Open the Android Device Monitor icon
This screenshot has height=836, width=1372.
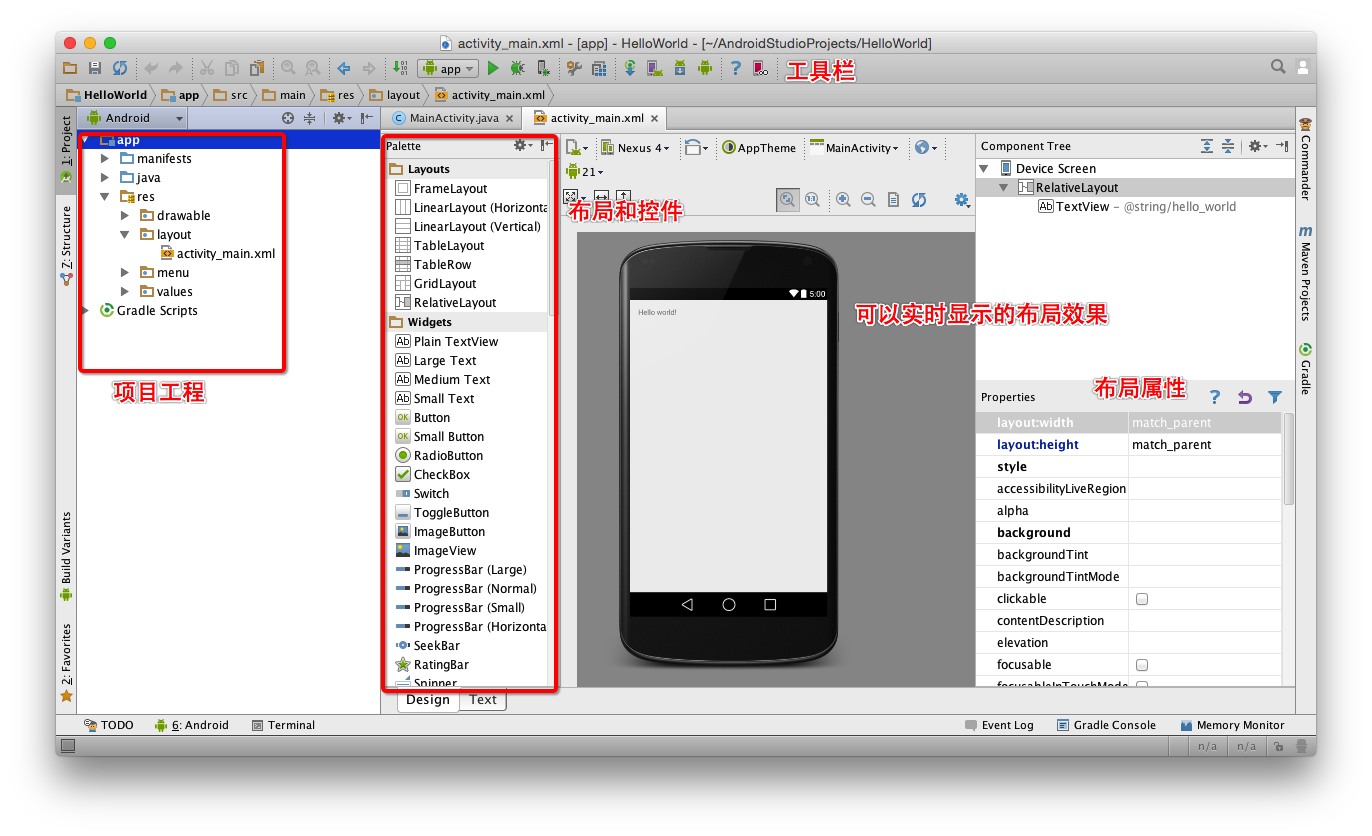point(705,68)
